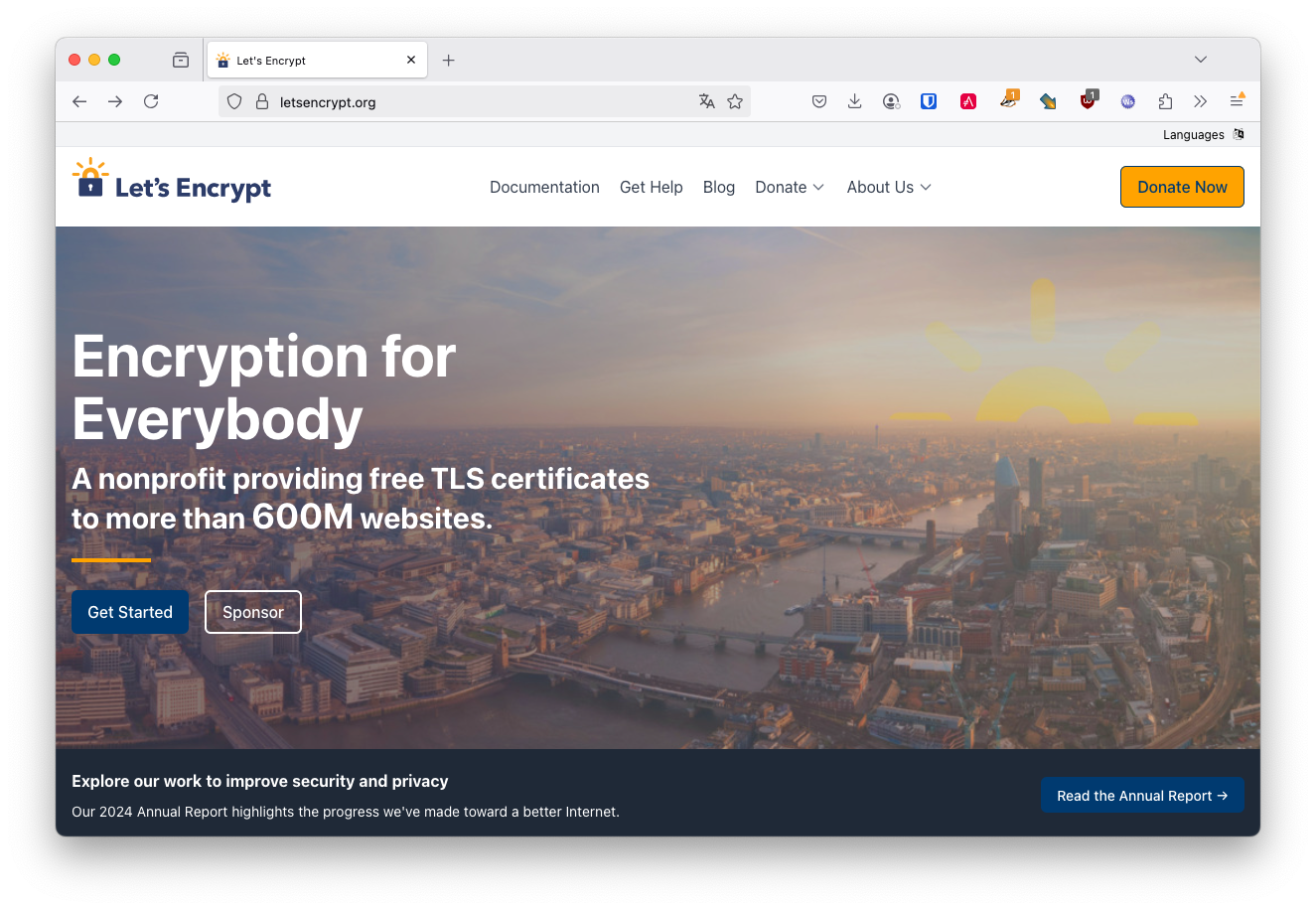
Task: Go forward using the forward arrow
Action: tap(115, 101)
